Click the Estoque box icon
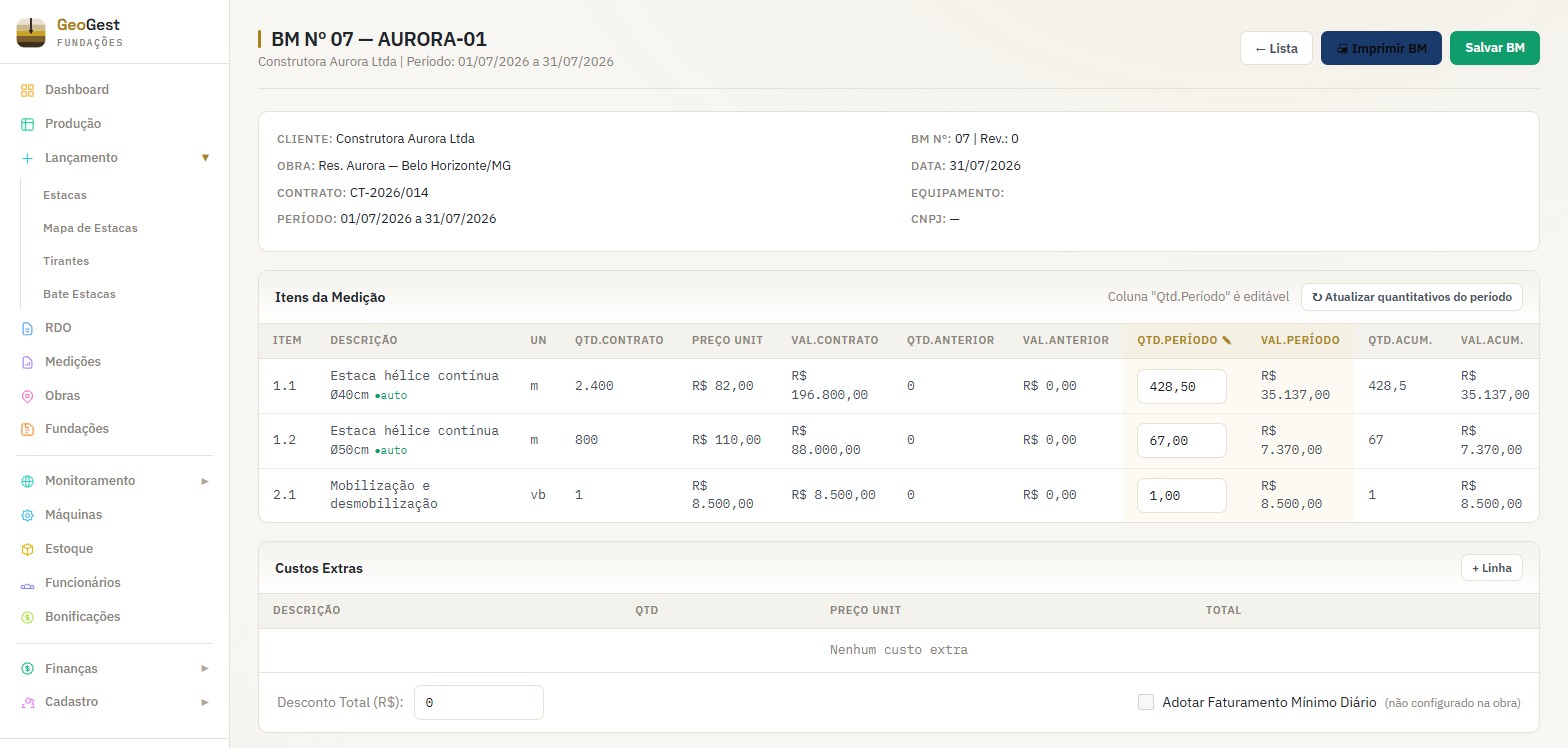The height and width of the screenshot is (748, 1568). click(27, 549)
